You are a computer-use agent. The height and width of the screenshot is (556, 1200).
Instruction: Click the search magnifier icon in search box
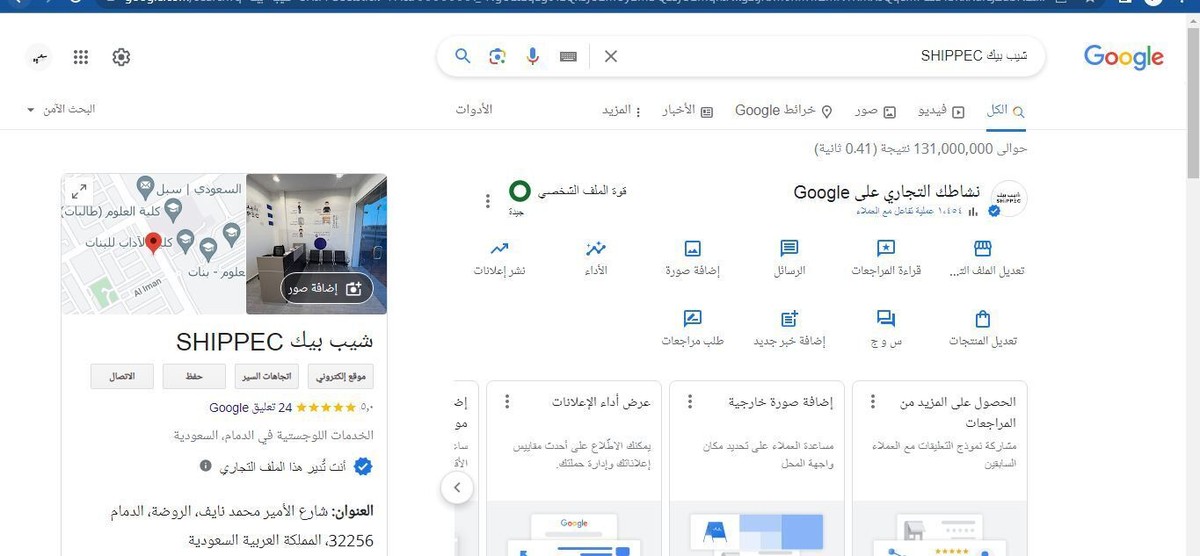click(462, 56)
